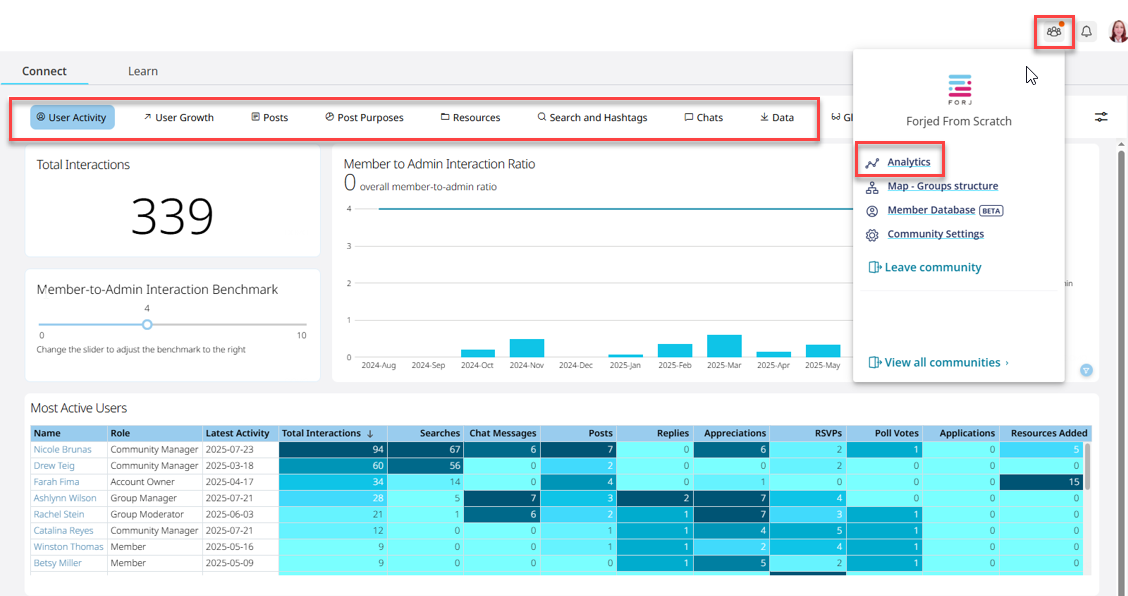Click the Farah Fima user link
Viewport: 1128px width, 596px height.
(56, 482)
